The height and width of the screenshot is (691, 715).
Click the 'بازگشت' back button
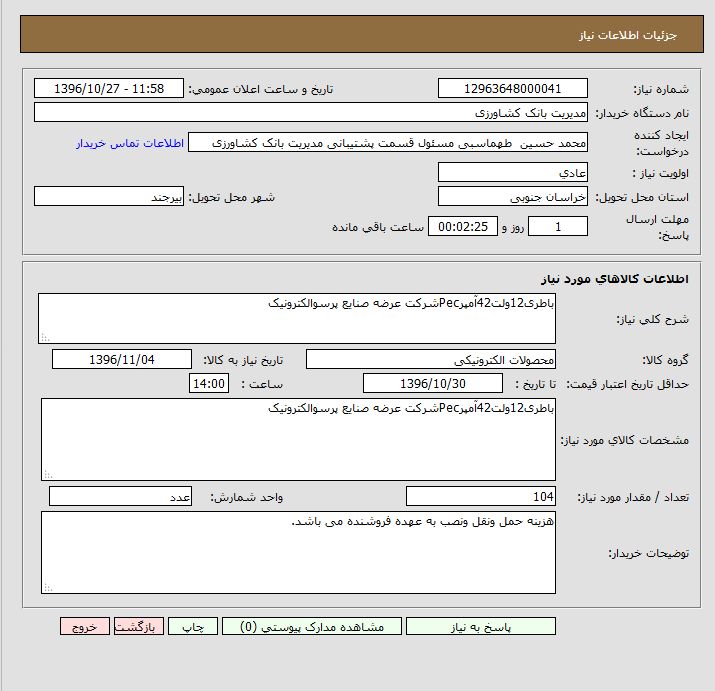(138, 626)
